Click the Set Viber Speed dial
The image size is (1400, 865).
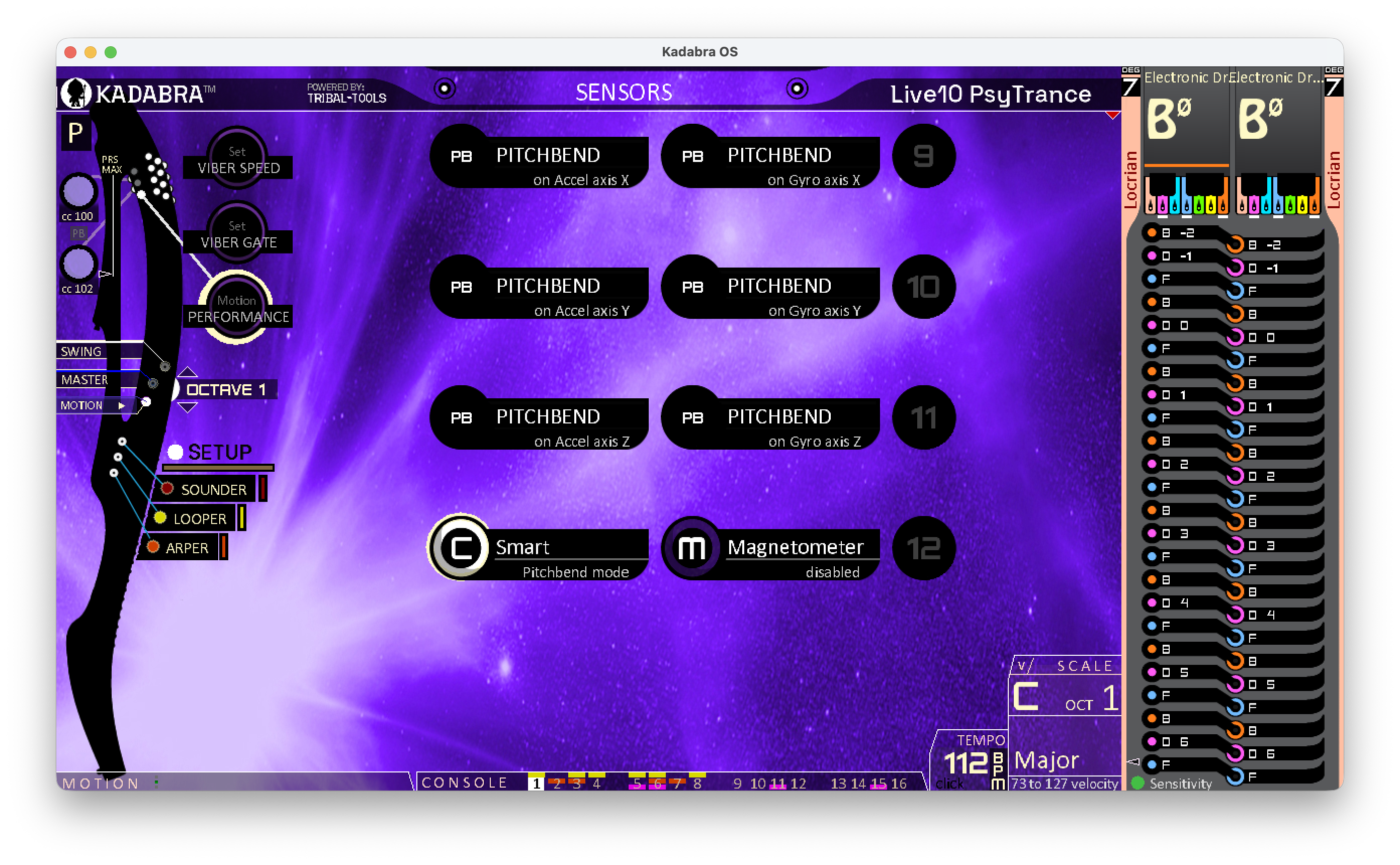pyautogui.click(x=237, y=158)
